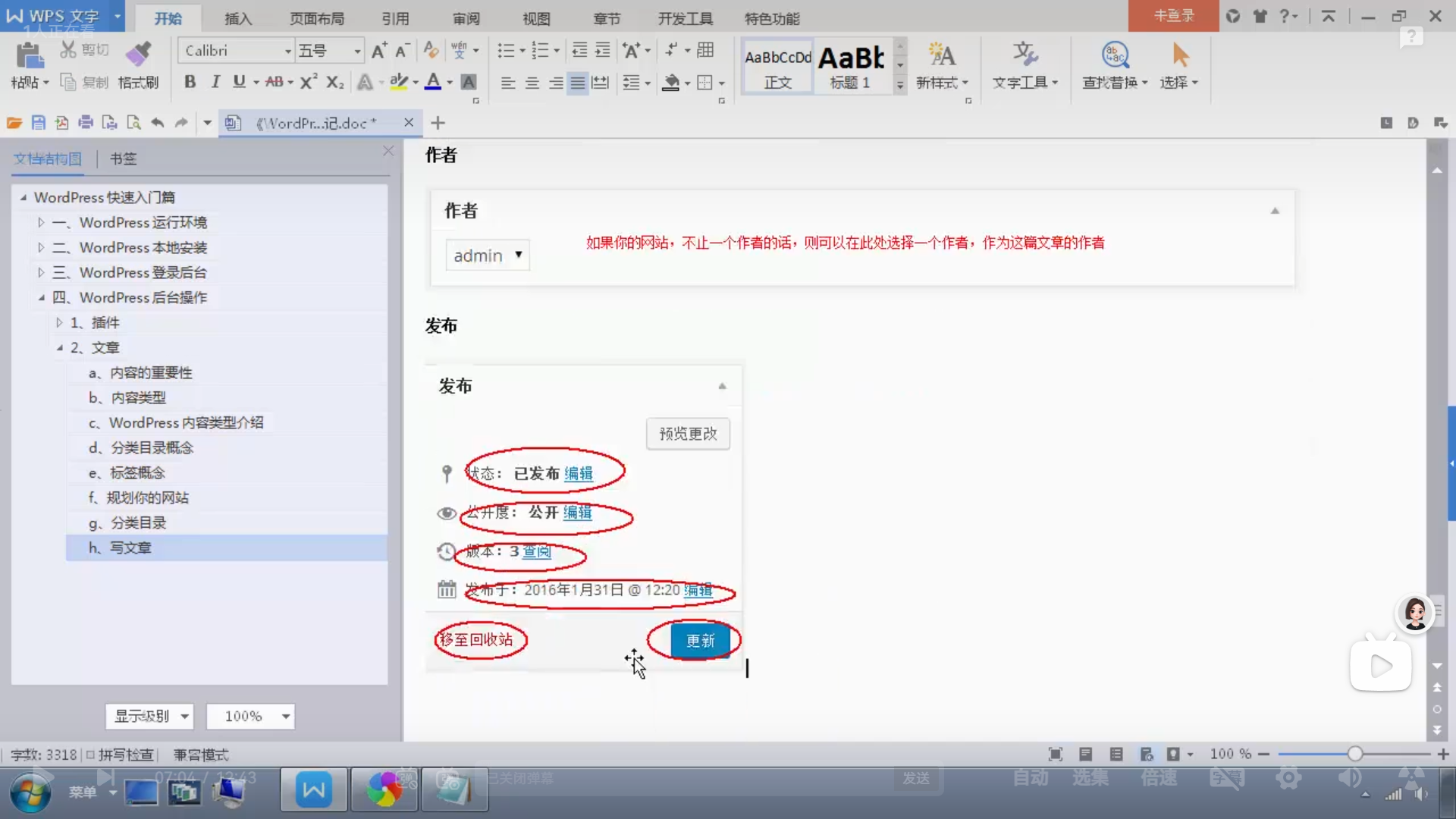Viewport: 1456px width, 819px height.
Task: Toggle strikethrough AB formatting
Action: [x=275, y=82]
